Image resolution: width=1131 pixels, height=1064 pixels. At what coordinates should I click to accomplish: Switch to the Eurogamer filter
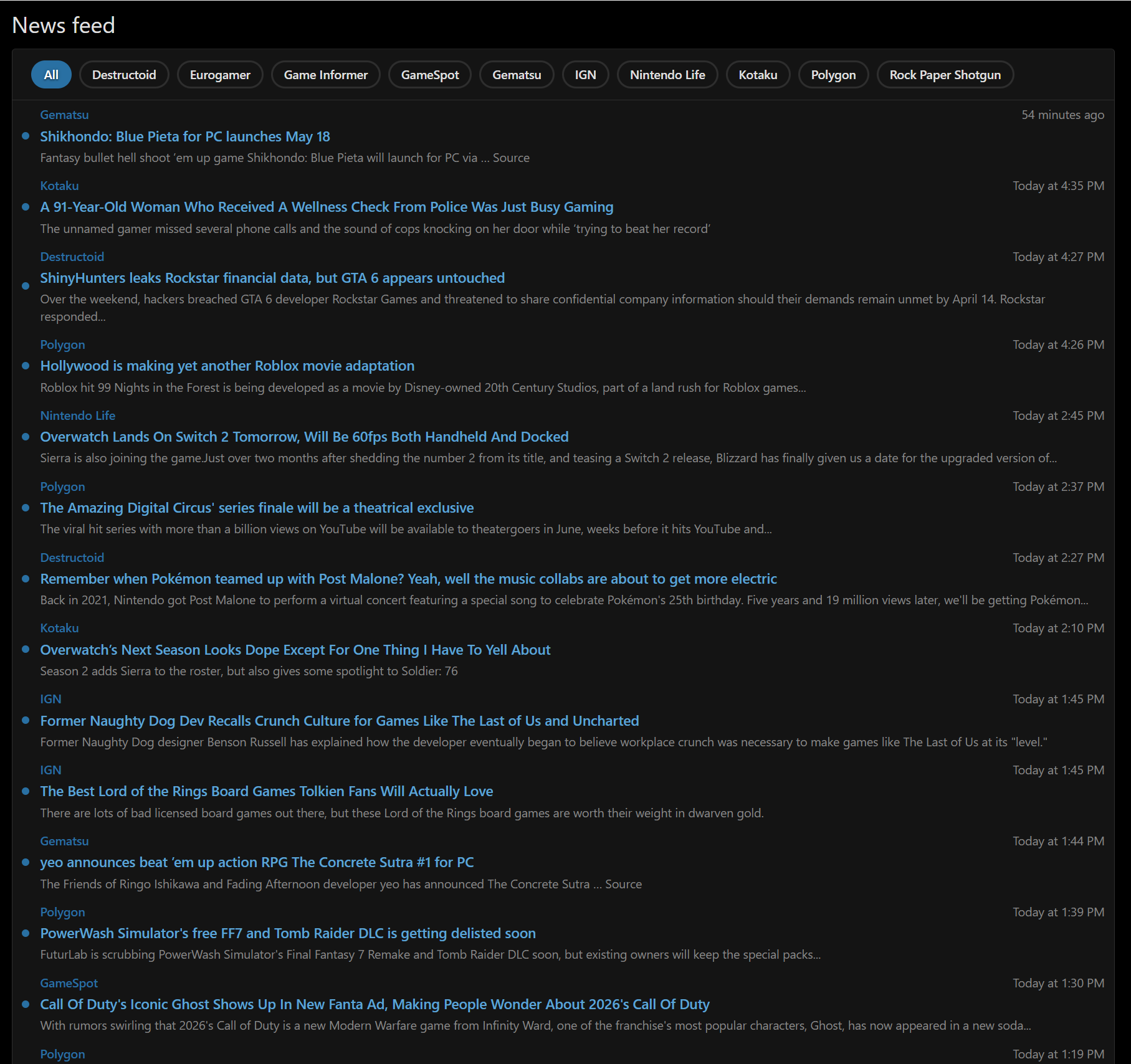pos(220,75)
